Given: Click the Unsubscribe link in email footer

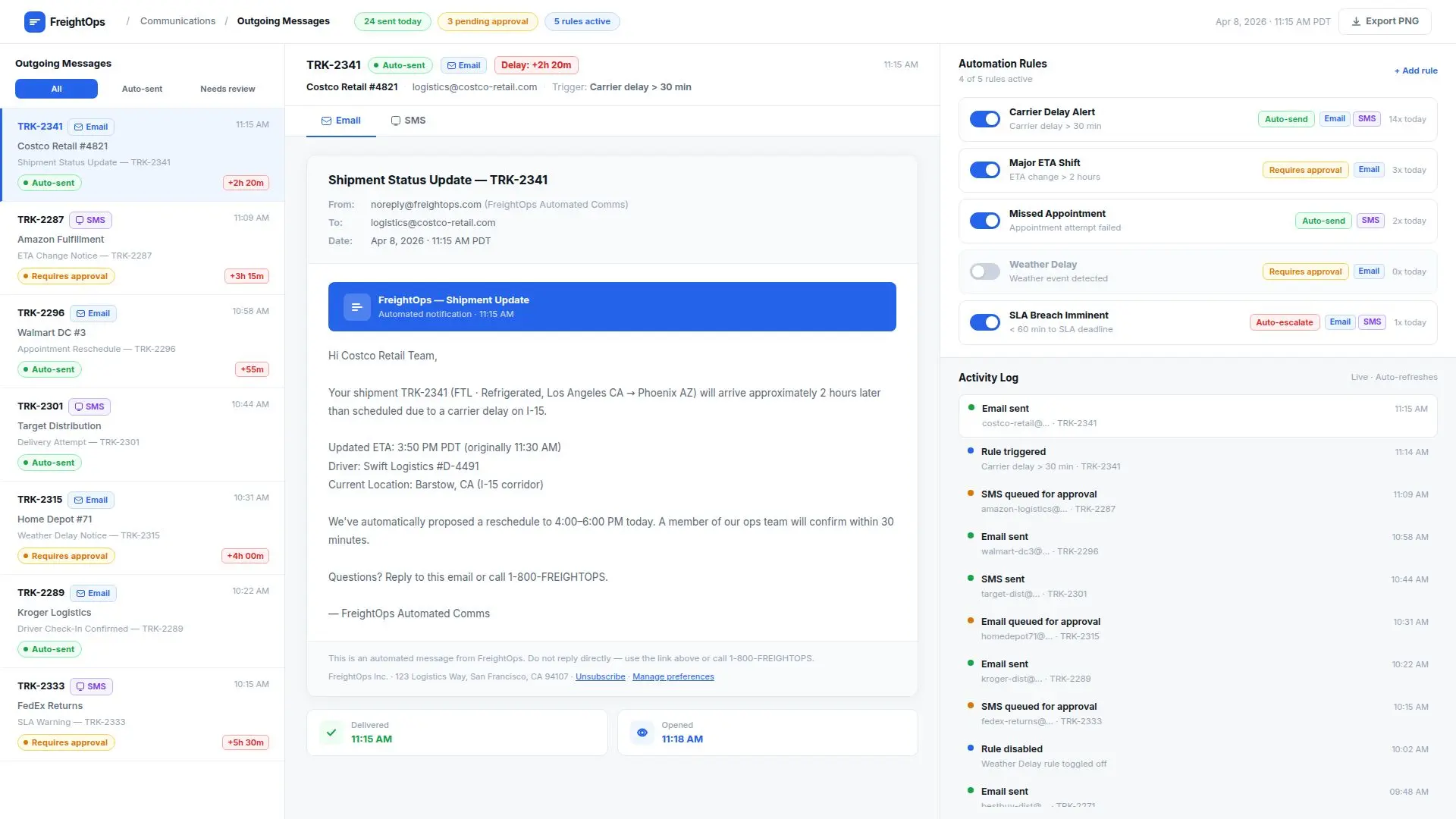Looking at the screenshot, I should (x=600, y=676).
